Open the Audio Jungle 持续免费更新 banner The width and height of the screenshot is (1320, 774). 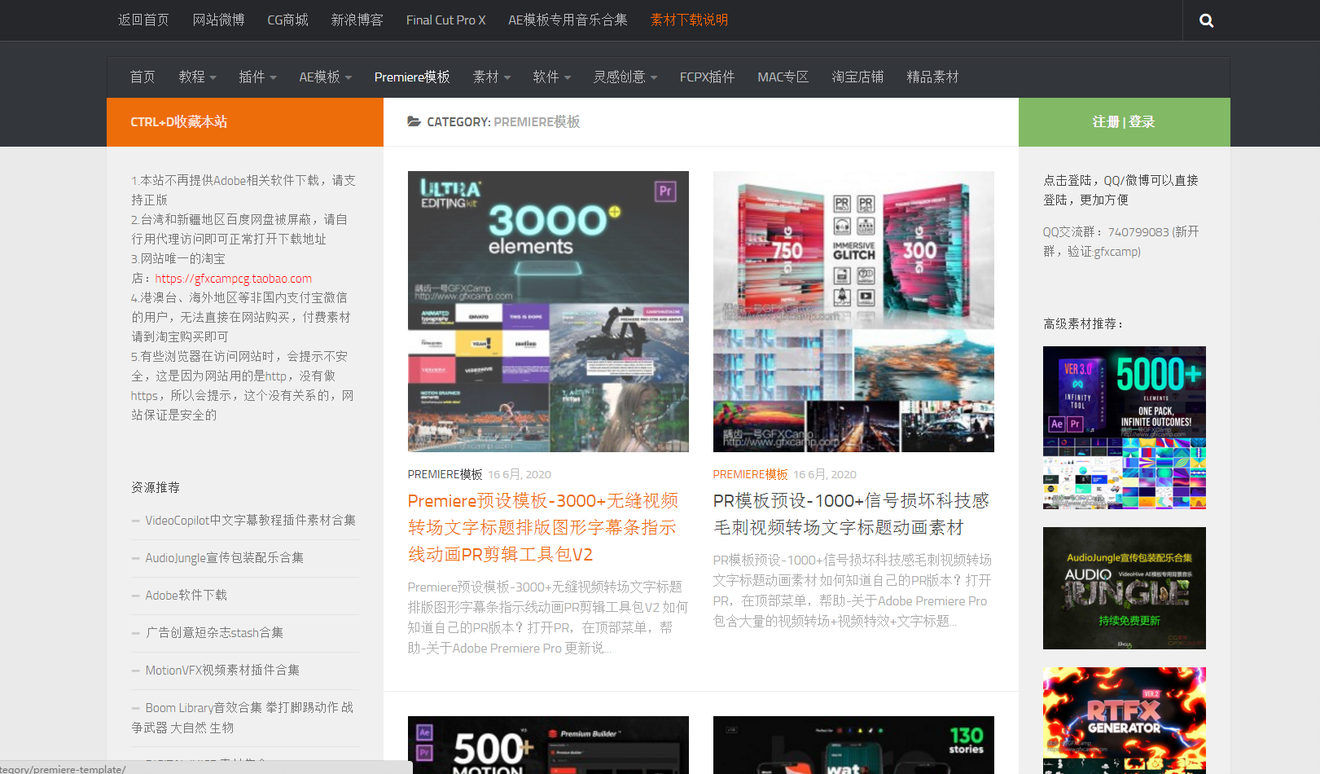(x=1124, y=589)
